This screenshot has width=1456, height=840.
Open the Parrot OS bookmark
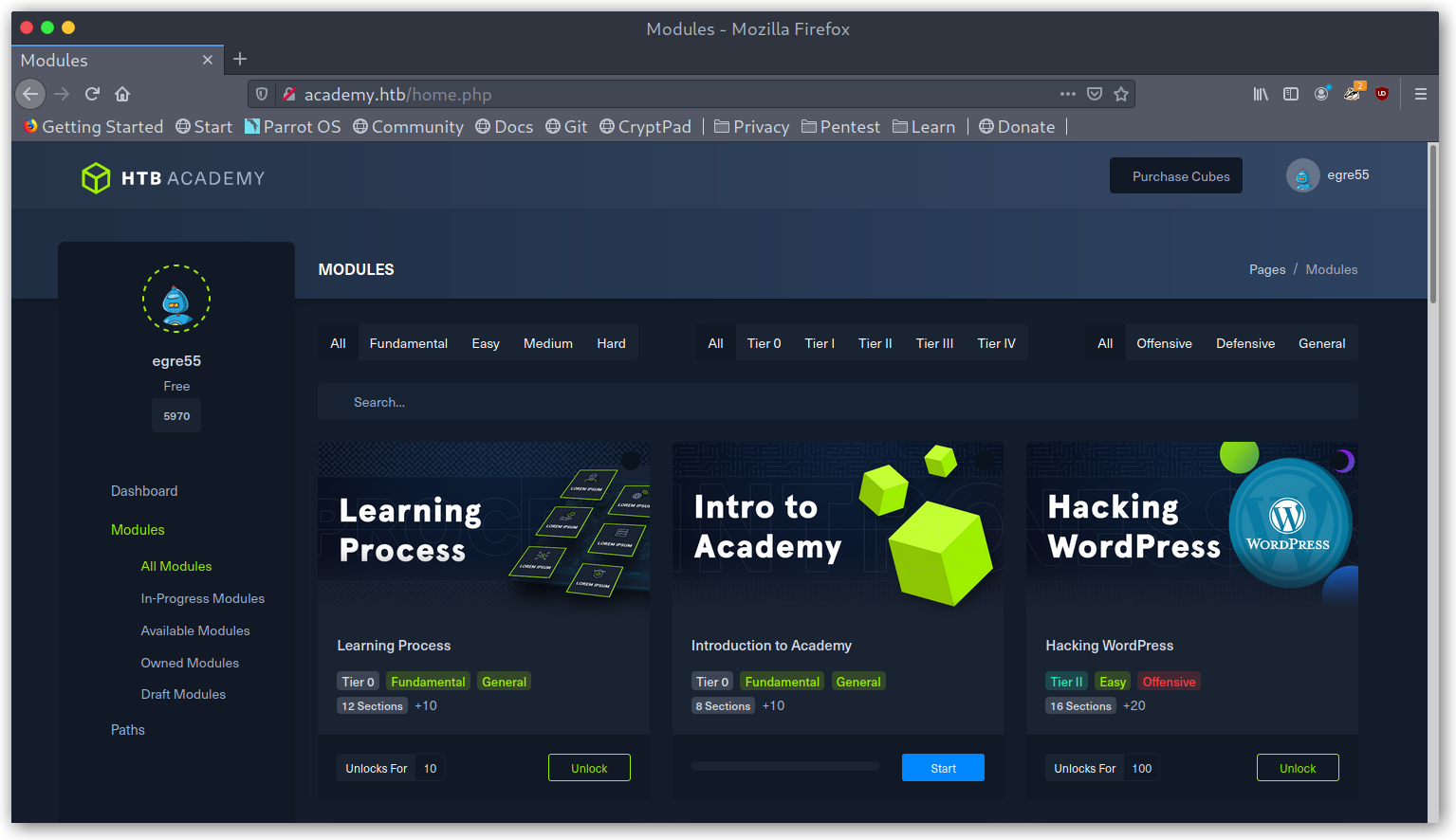click(x=292, y=127)
